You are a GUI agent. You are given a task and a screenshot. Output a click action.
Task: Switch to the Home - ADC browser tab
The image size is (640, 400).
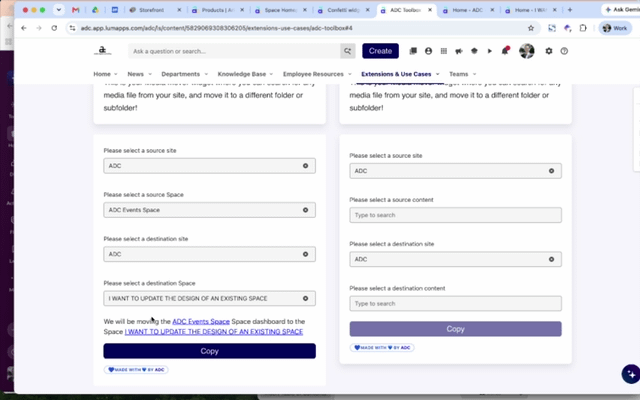(468, 10)
